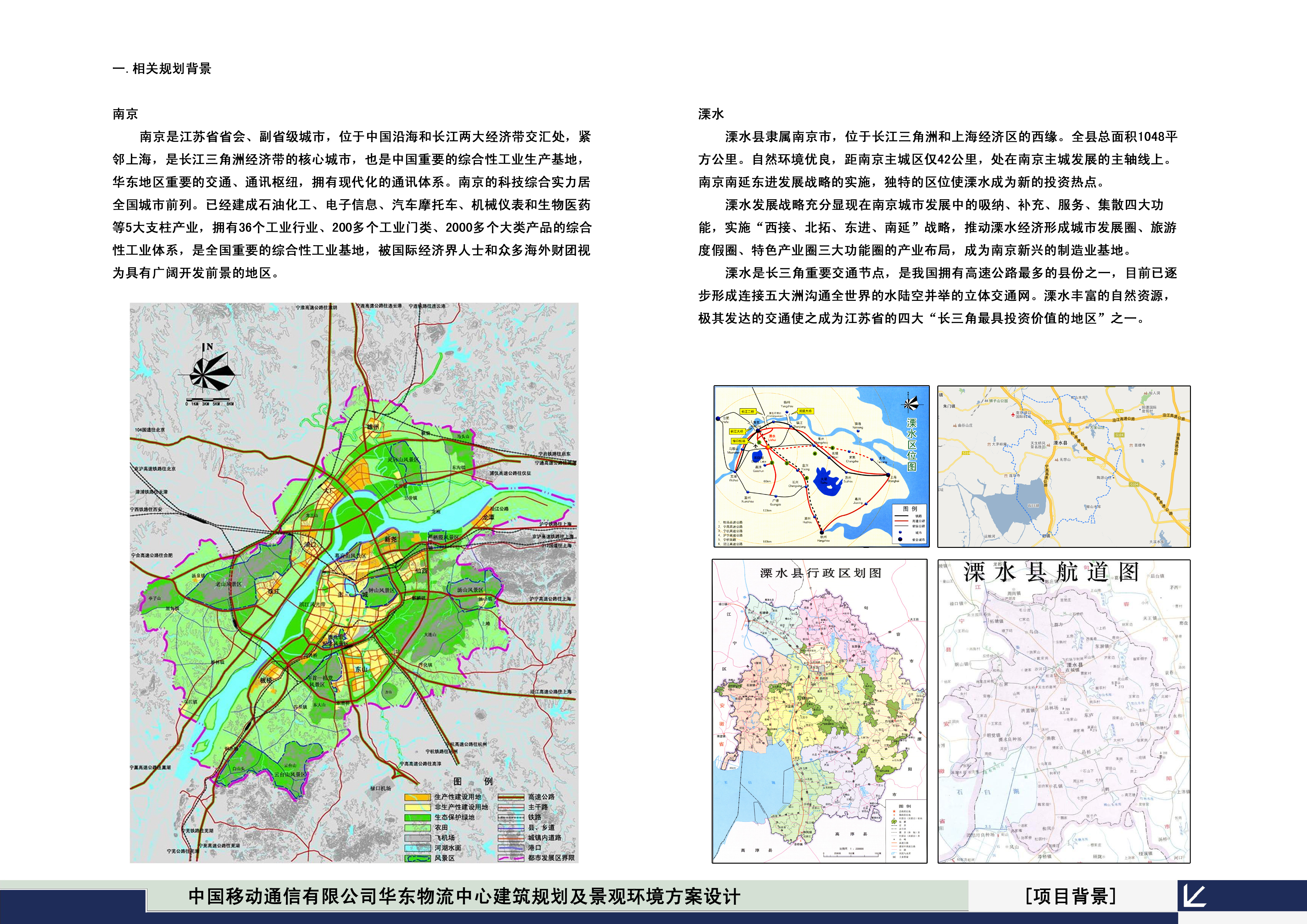Click the magenta 都市发展区界限 legend sample
The image size is (1307, 924).
coord(511,859)
